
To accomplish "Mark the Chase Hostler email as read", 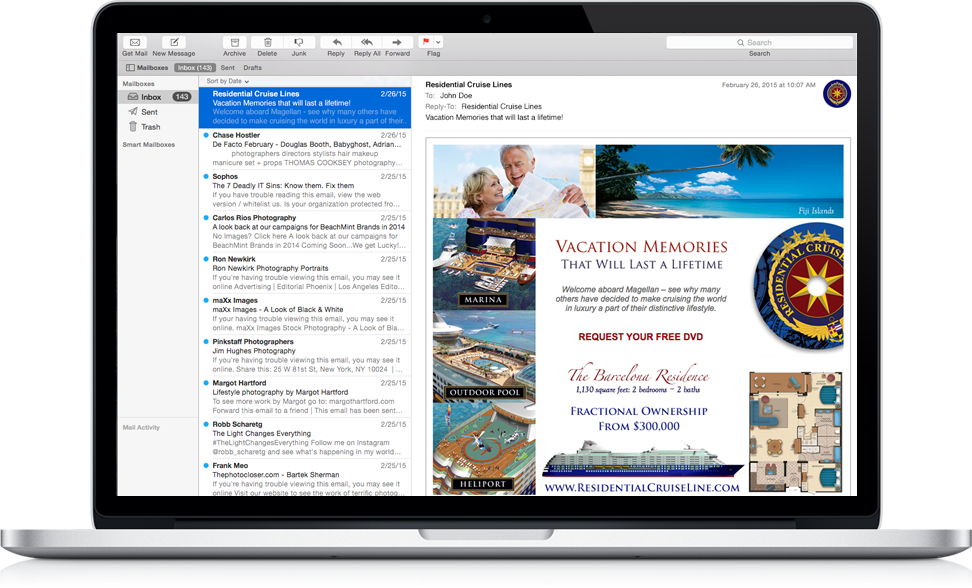I will click(206, 135).
